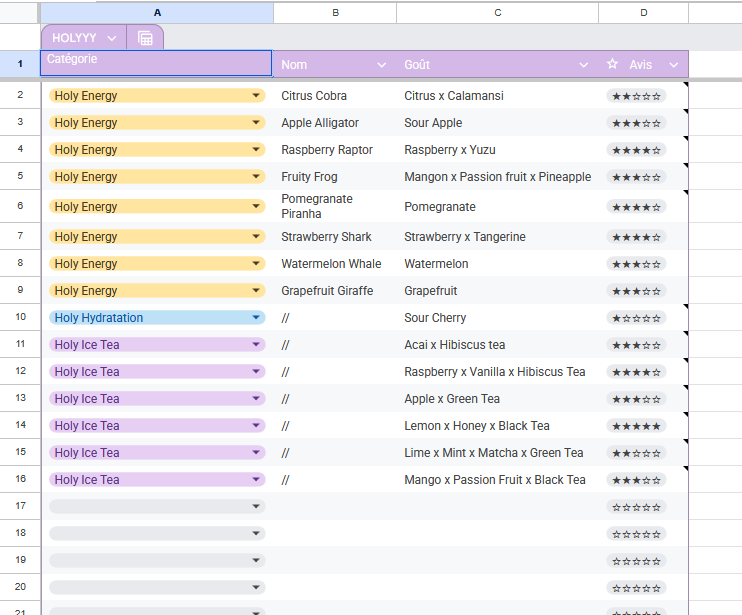Open the table calculator icon beside HOLYYY
Screen dimensions: 742x615
click(145, 38)
